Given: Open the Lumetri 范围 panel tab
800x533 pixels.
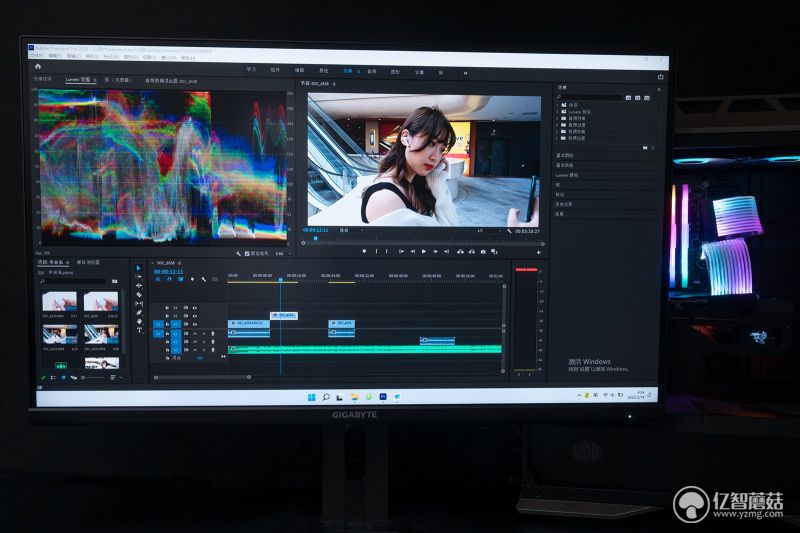Looking at the screenshot, I should pos(78,80).
